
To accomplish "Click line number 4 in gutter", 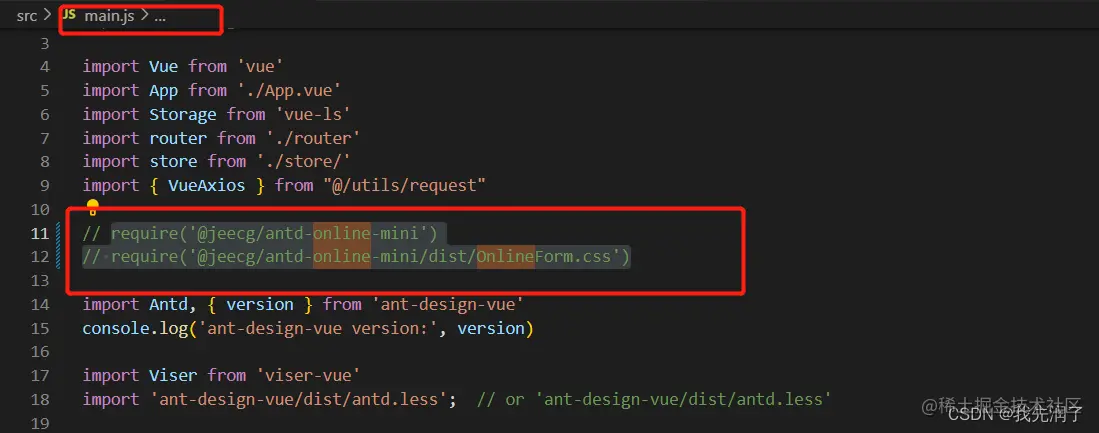I will point(46,67).
